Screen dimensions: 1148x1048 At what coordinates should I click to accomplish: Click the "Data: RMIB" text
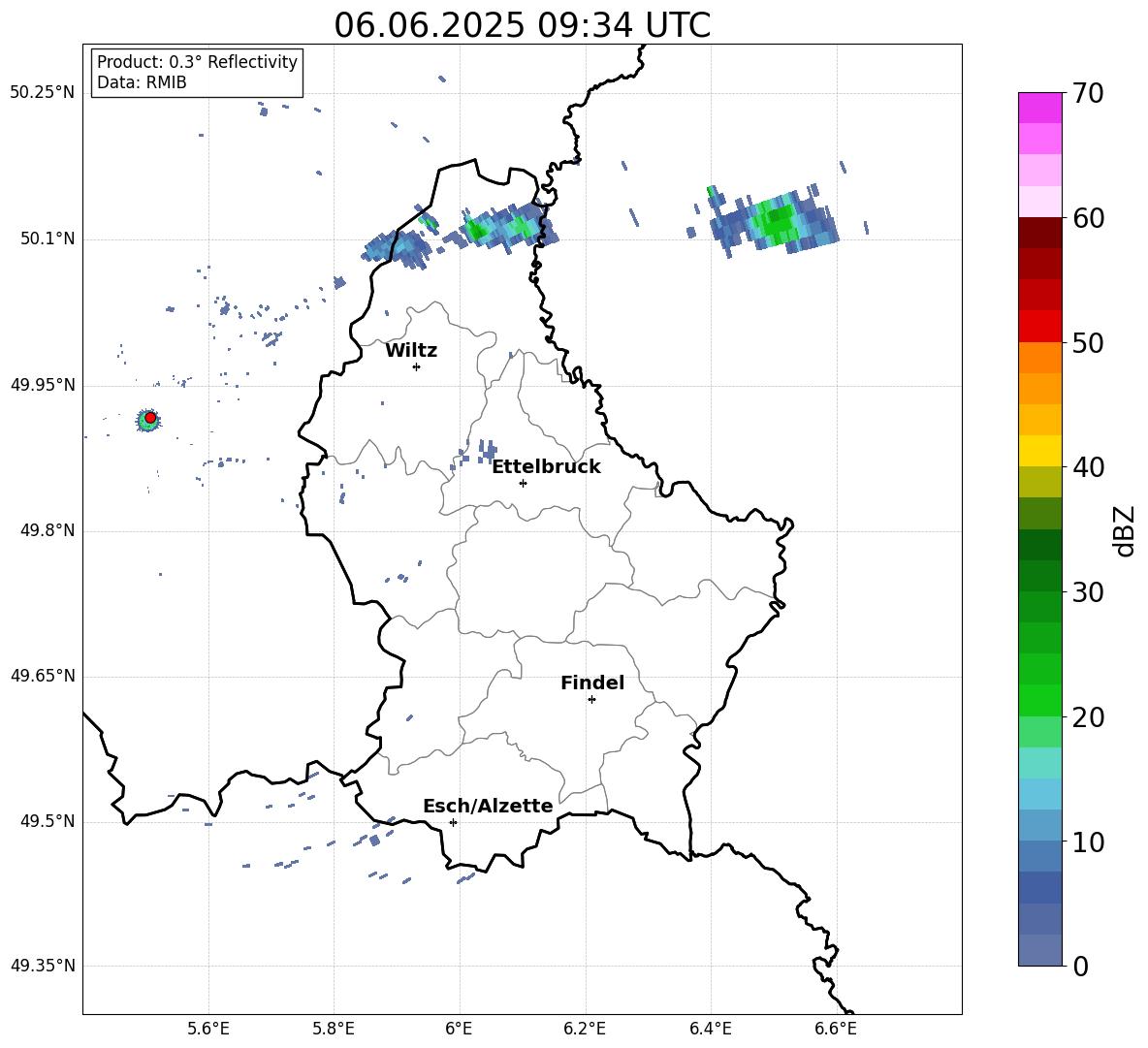tap(142, 82)
